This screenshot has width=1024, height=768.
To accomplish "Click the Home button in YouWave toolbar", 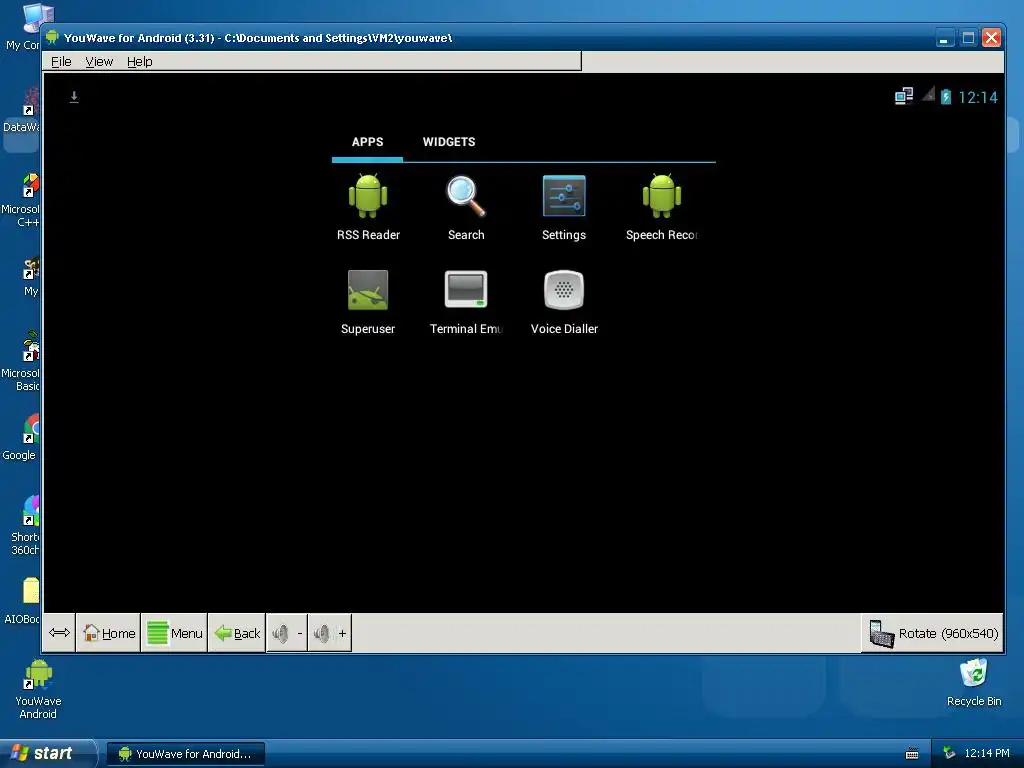I will pyautogui.click(x=108, y=633).
